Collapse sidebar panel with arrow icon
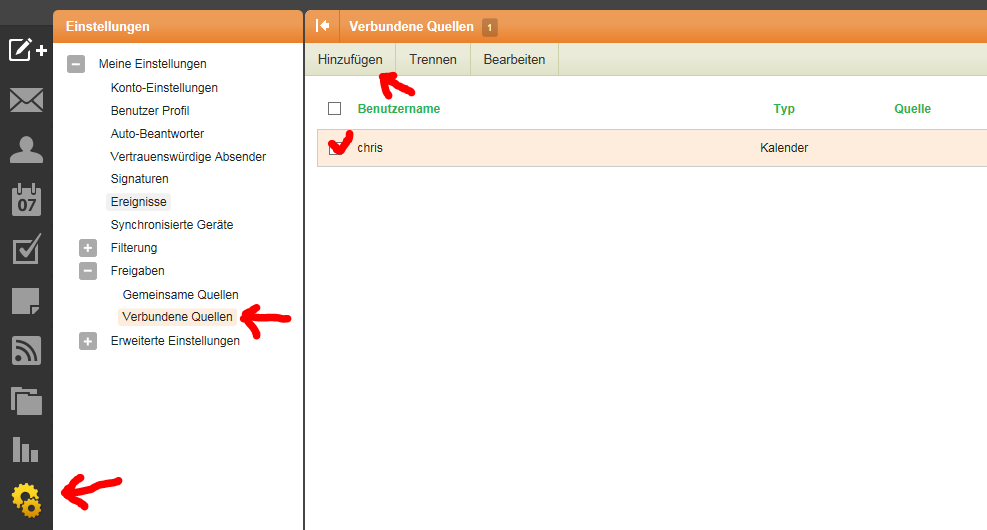Image resolution: width=987 pixels, height=530 pixels. (322, 26)
